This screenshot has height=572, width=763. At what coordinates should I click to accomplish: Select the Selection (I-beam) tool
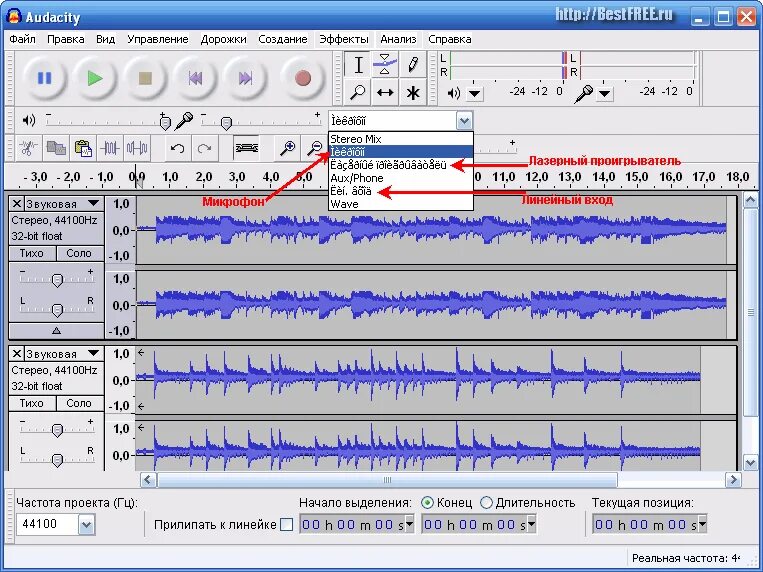point(358,64)
